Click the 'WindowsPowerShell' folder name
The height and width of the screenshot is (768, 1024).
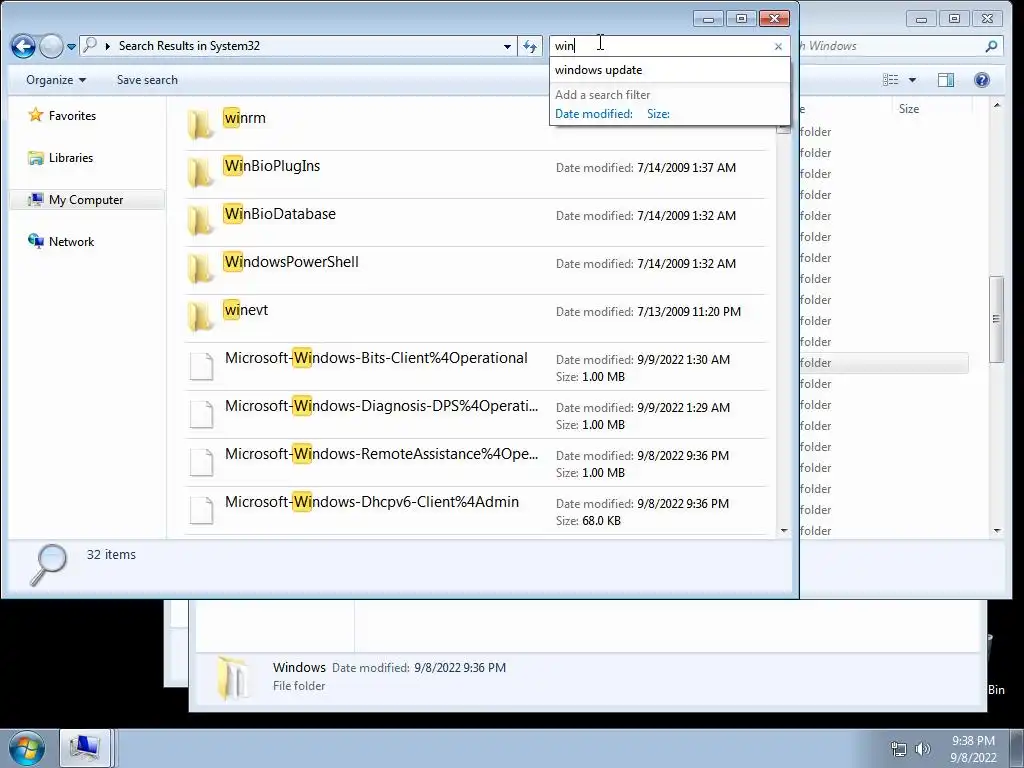(x=291, y=262)
